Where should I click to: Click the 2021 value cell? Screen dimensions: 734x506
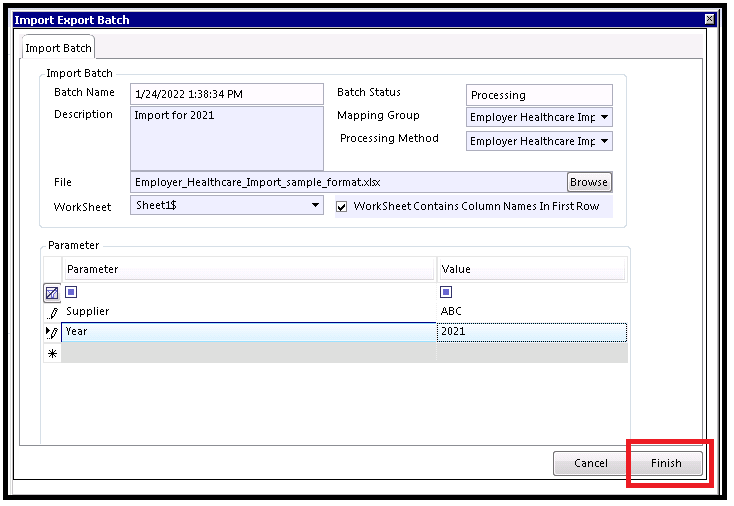[532, 332]
